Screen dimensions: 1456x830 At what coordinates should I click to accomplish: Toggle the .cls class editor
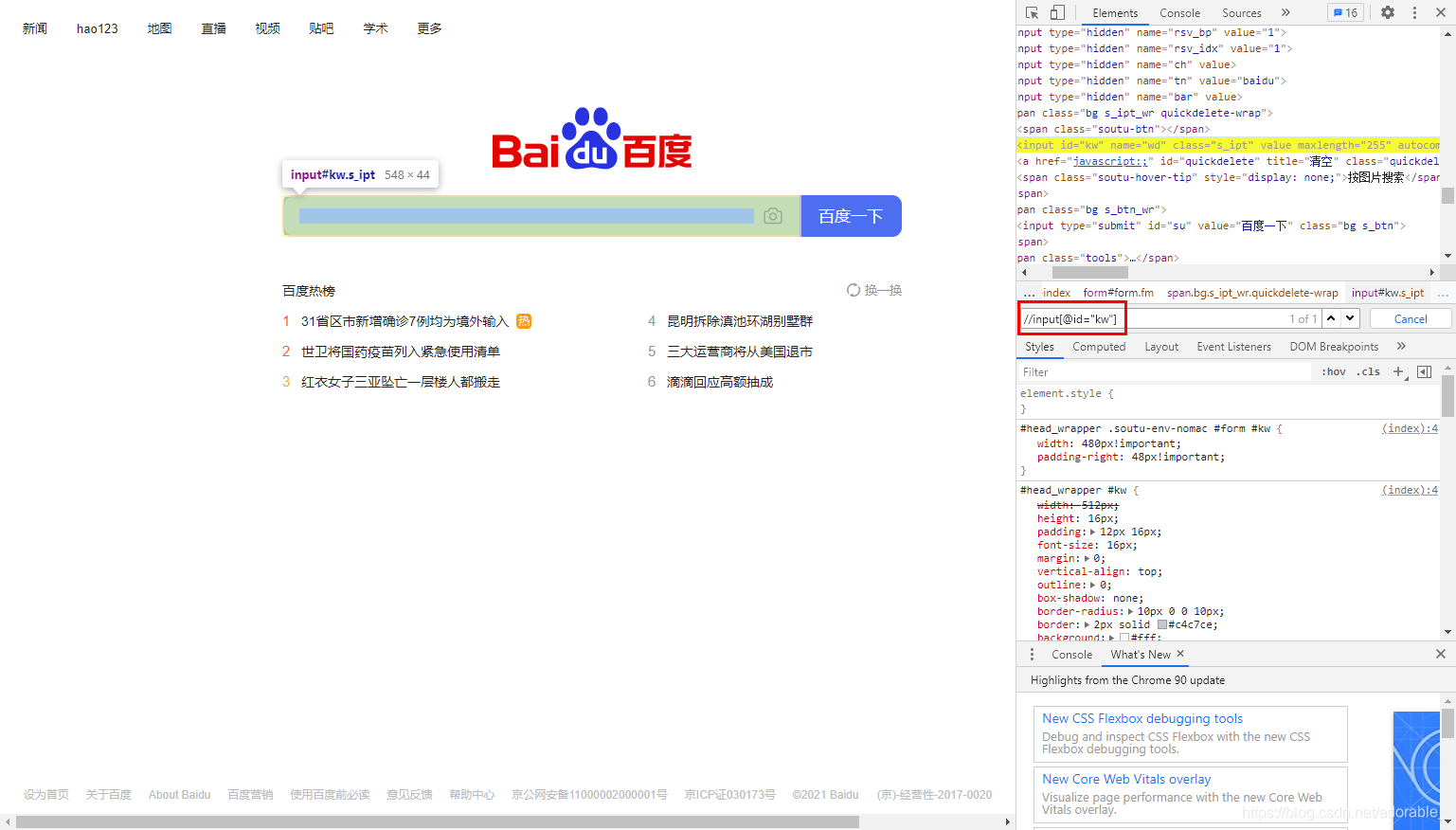coord(1367,370)
